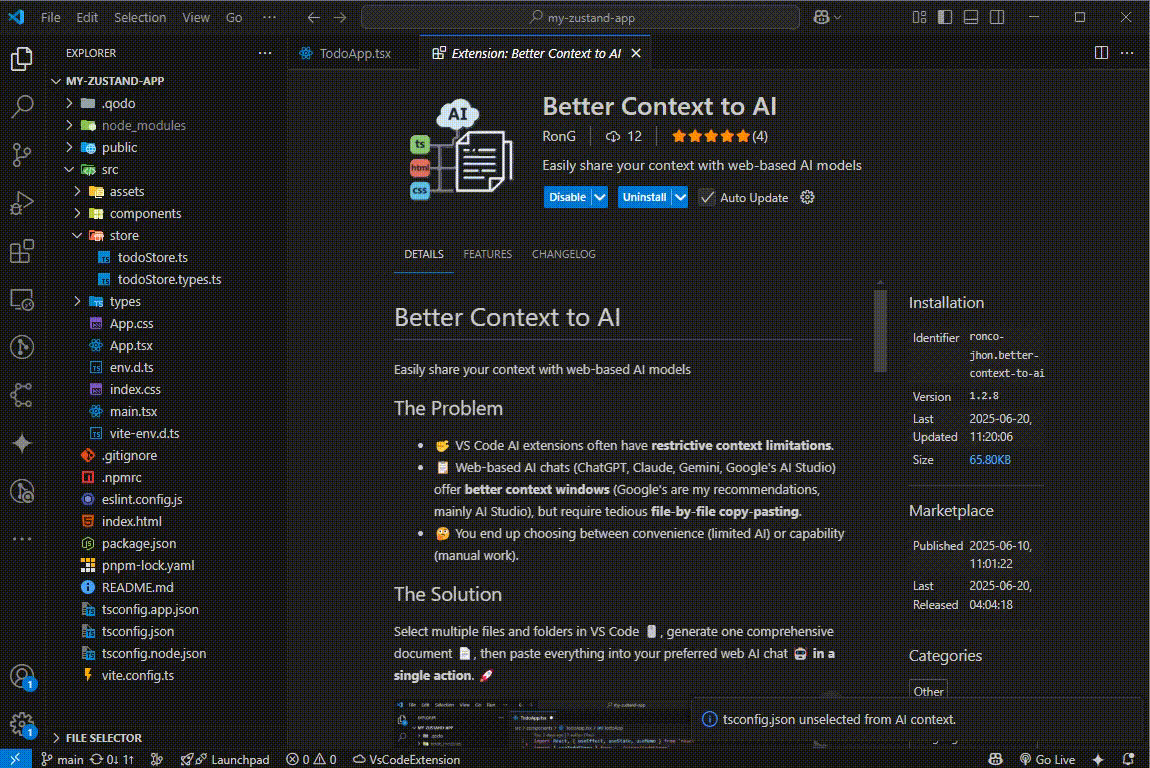The width and height of the screenshot is (1150, 768).
Task: Open the Remote Explorer view
Action: [22, 299]
